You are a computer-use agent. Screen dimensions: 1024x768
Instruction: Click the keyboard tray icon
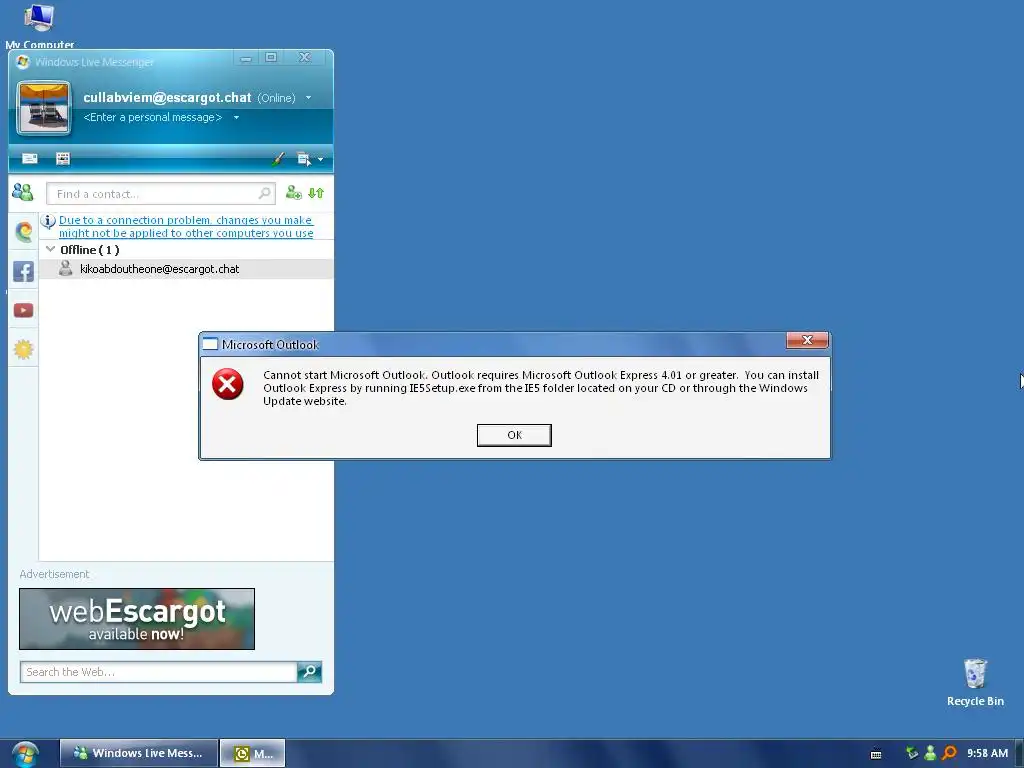[876, 754]
